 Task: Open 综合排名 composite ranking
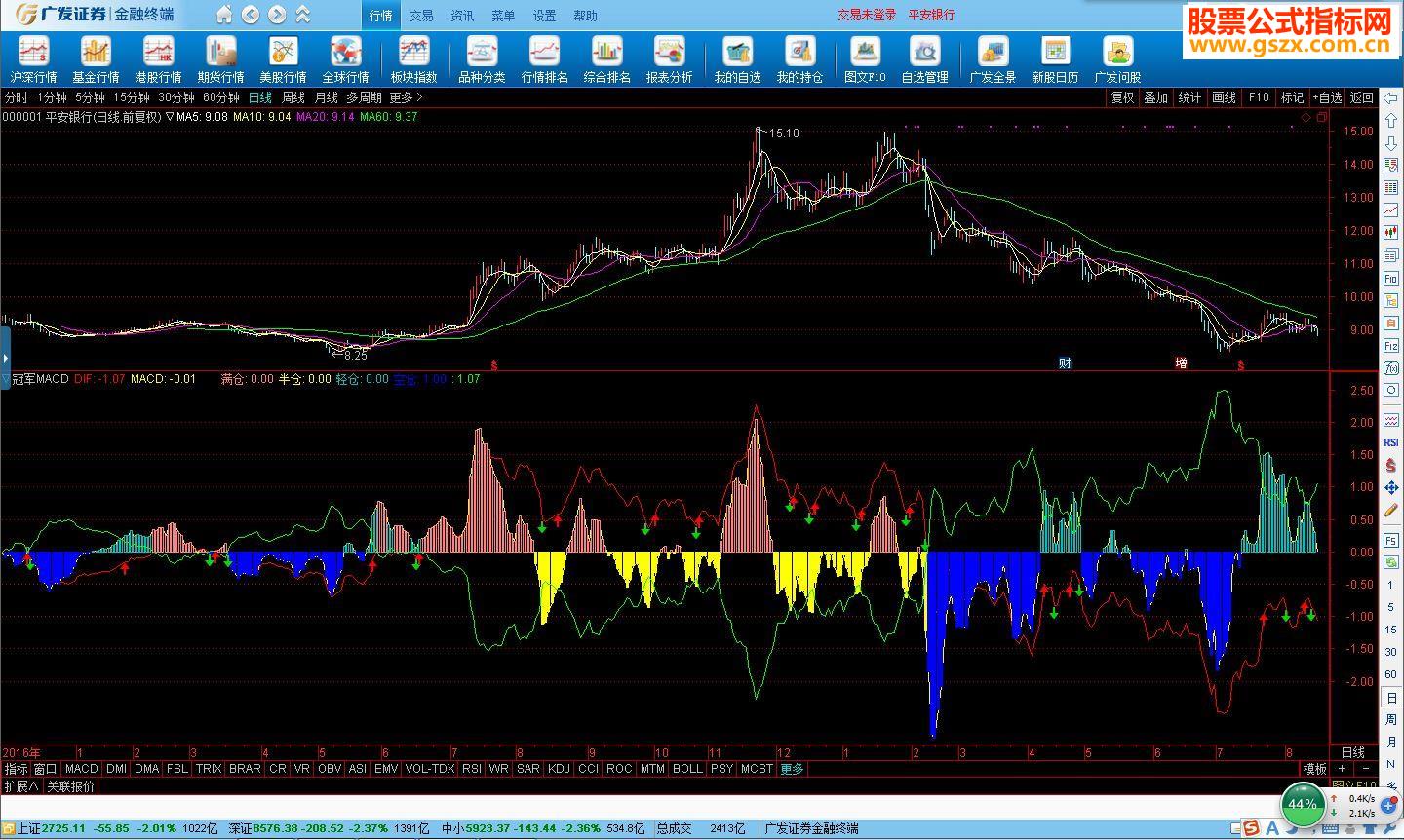[606, 59]
